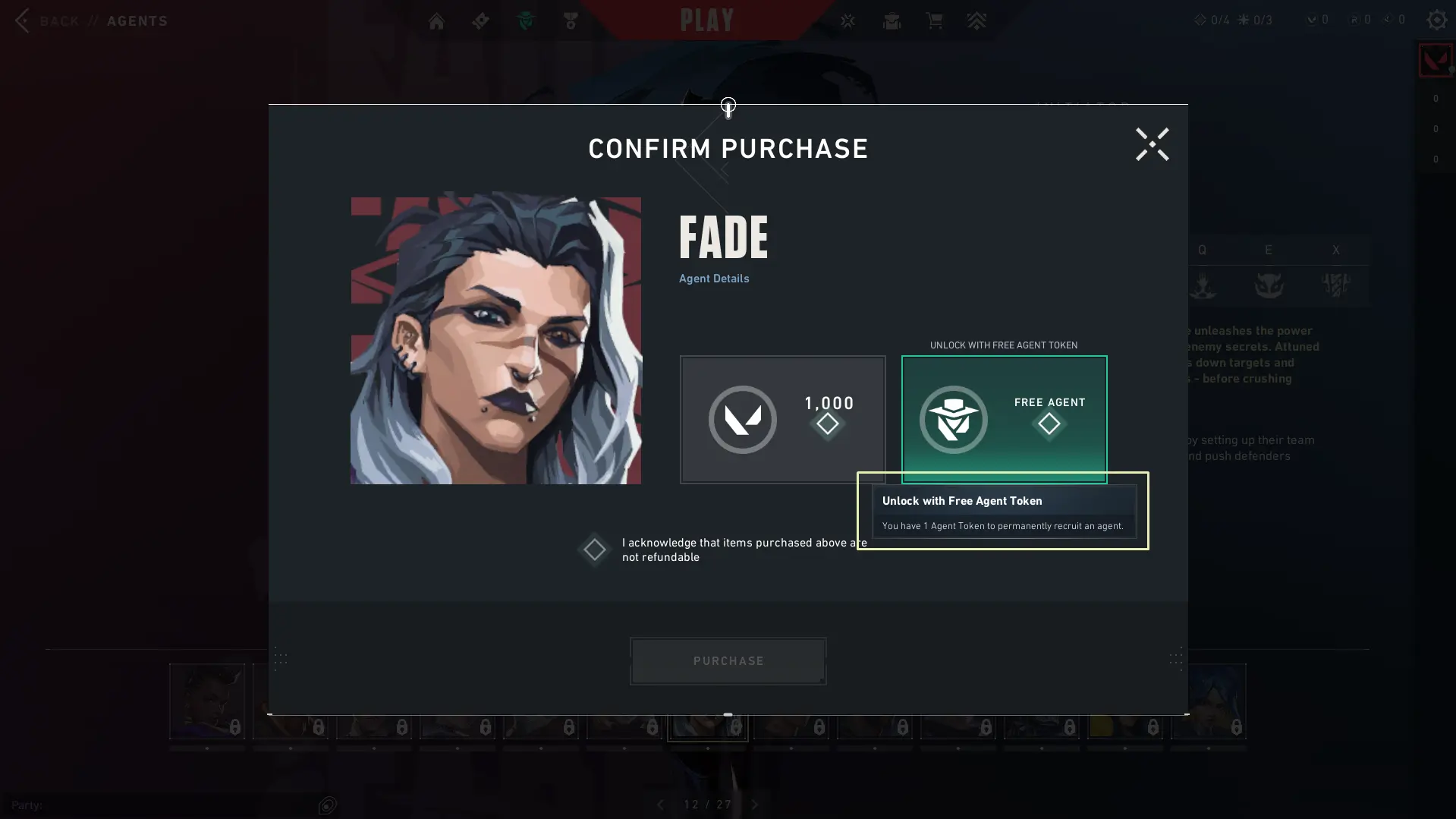Click the Purchase button
The width and height of the screenshot is (1456, 819).
pyautogui.click(x=728, y=660)
